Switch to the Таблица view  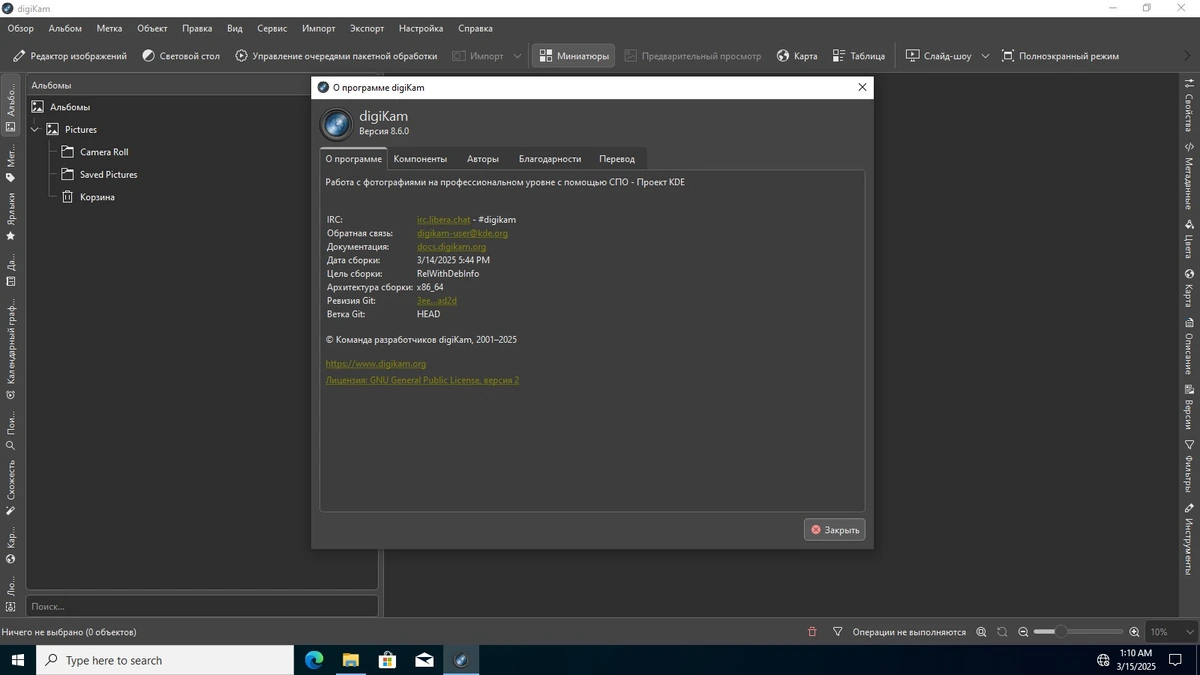pos(858,56)
